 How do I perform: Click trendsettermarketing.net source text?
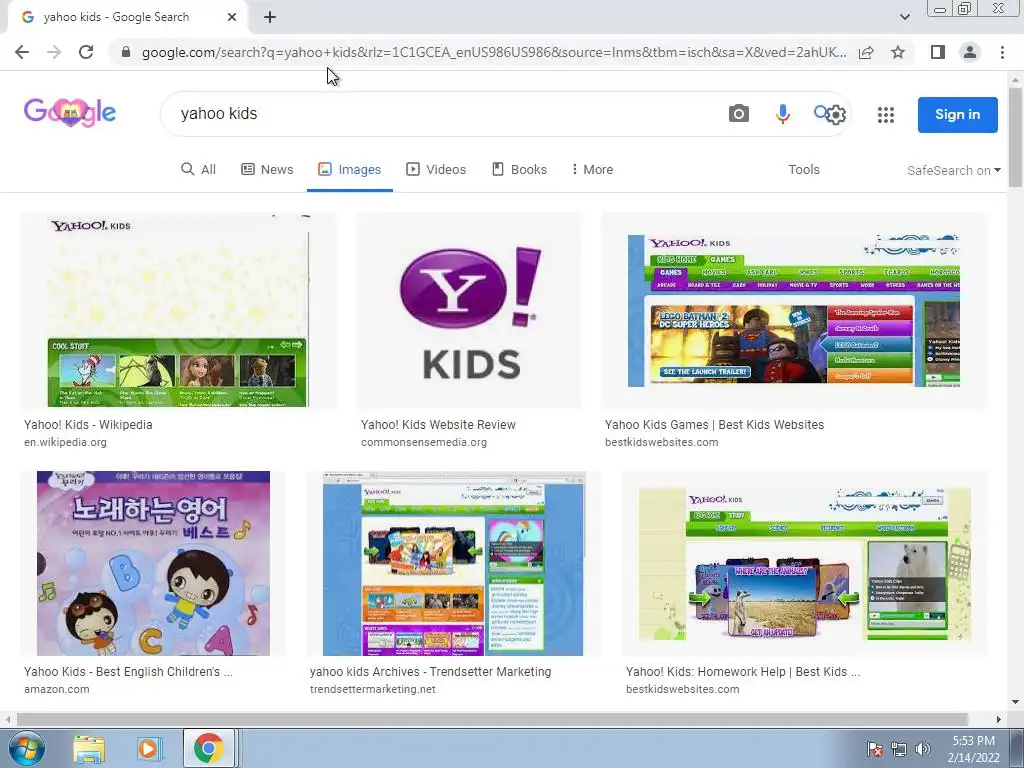[372, 689]
